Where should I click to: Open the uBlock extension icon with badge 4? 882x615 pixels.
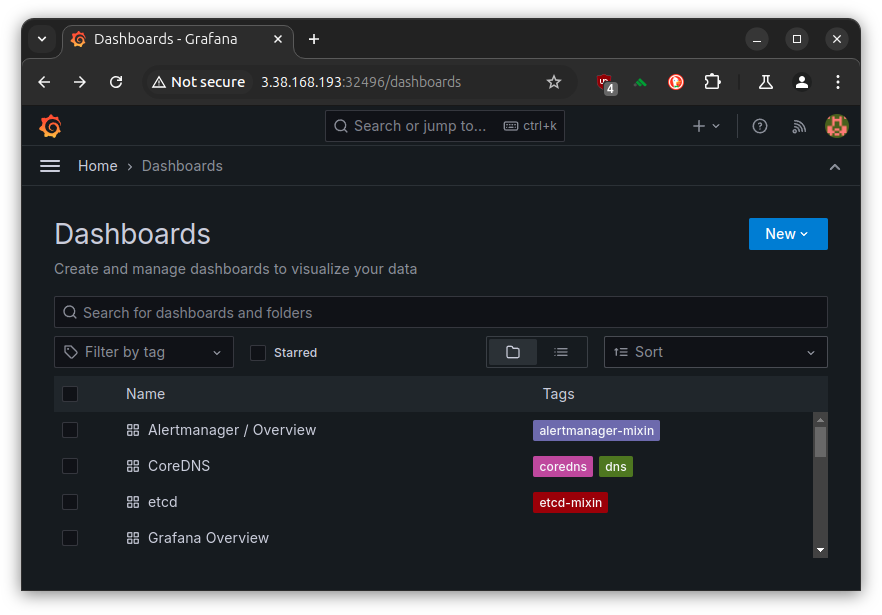point(606,83)
